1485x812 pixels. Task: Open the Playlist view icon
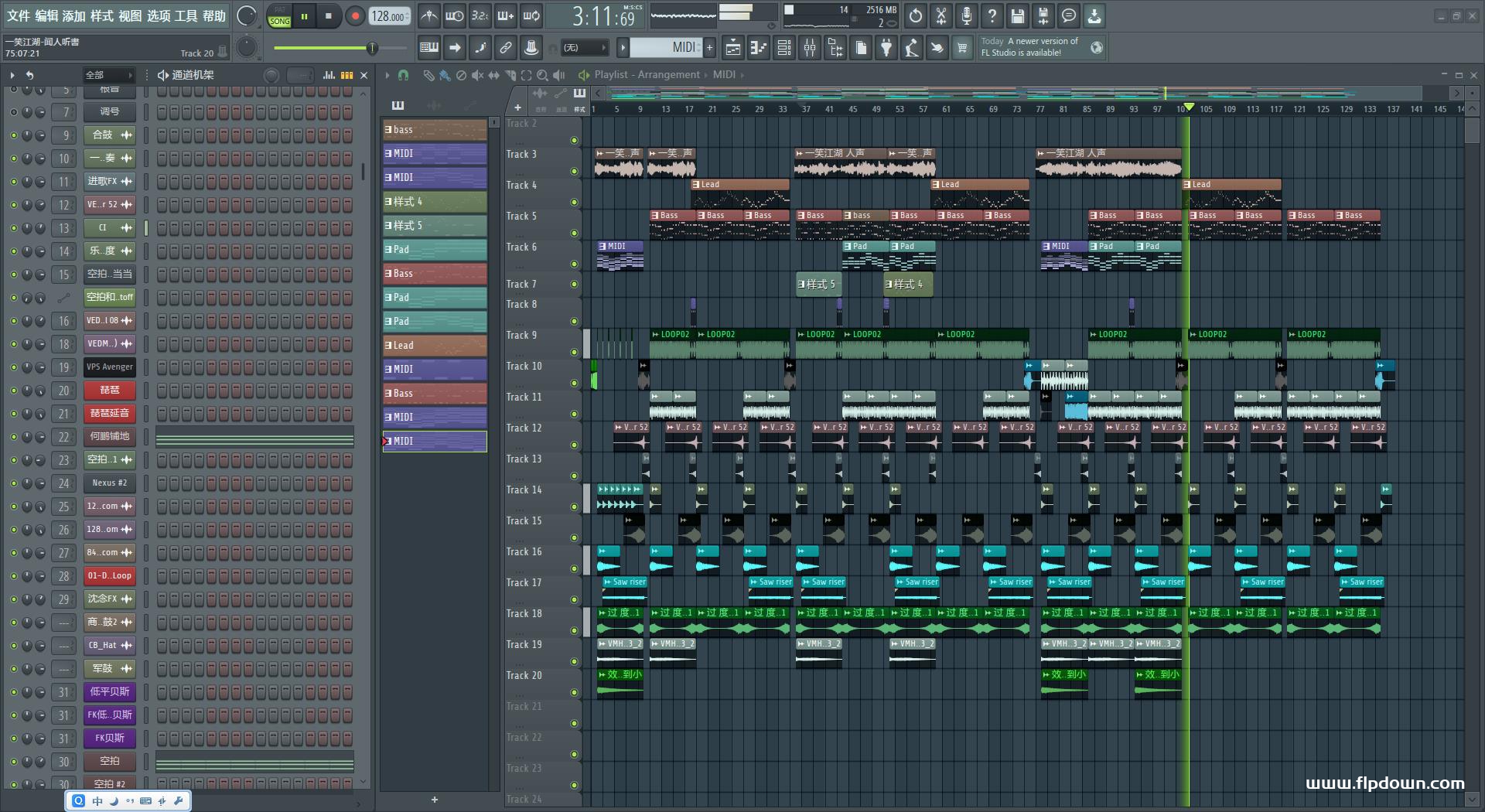pos(733,48)
